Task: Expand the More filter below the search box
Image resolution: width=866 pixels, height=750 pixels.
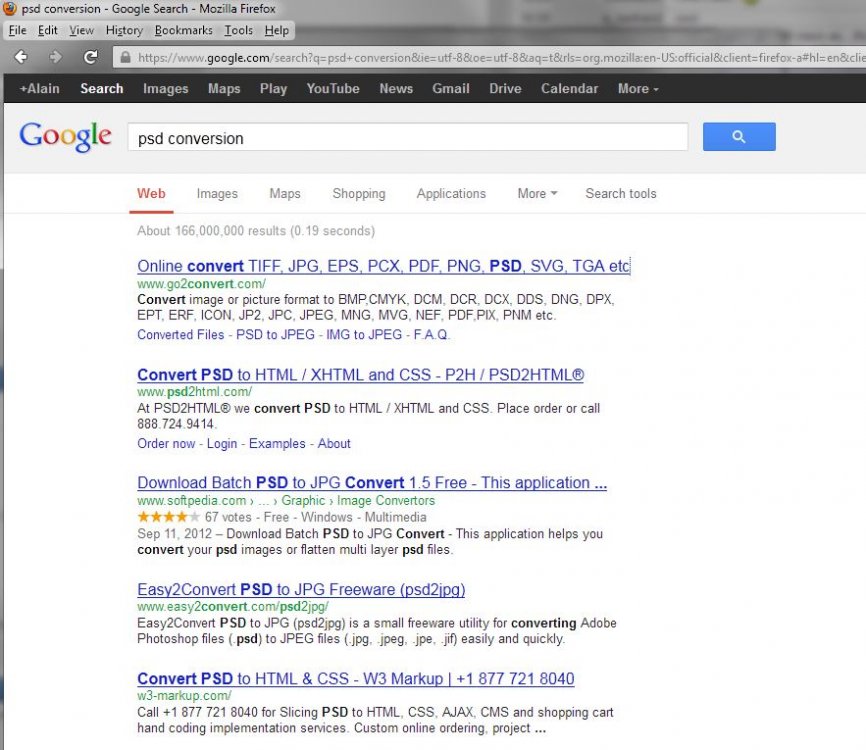Action: coord(536,193)
